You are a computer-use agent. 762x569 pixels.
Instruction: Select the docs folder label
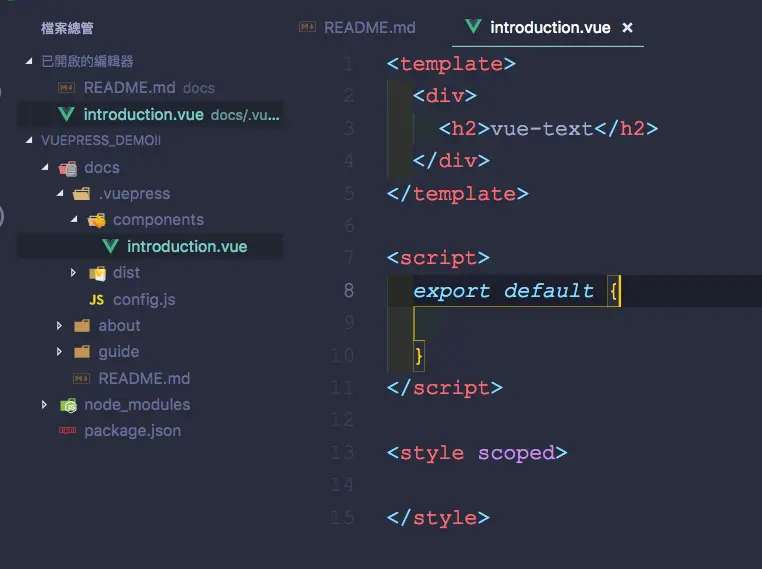[x=102, y=168]
